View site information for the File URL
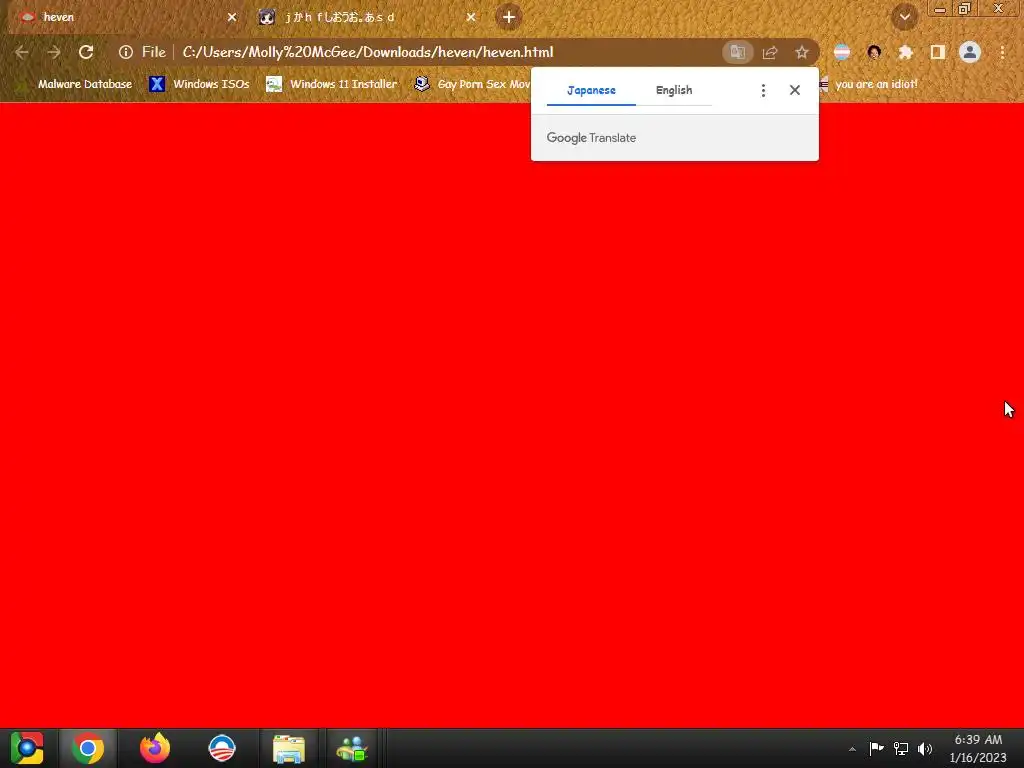Viewport: 1024px width, 768px height. click(125, 52)
